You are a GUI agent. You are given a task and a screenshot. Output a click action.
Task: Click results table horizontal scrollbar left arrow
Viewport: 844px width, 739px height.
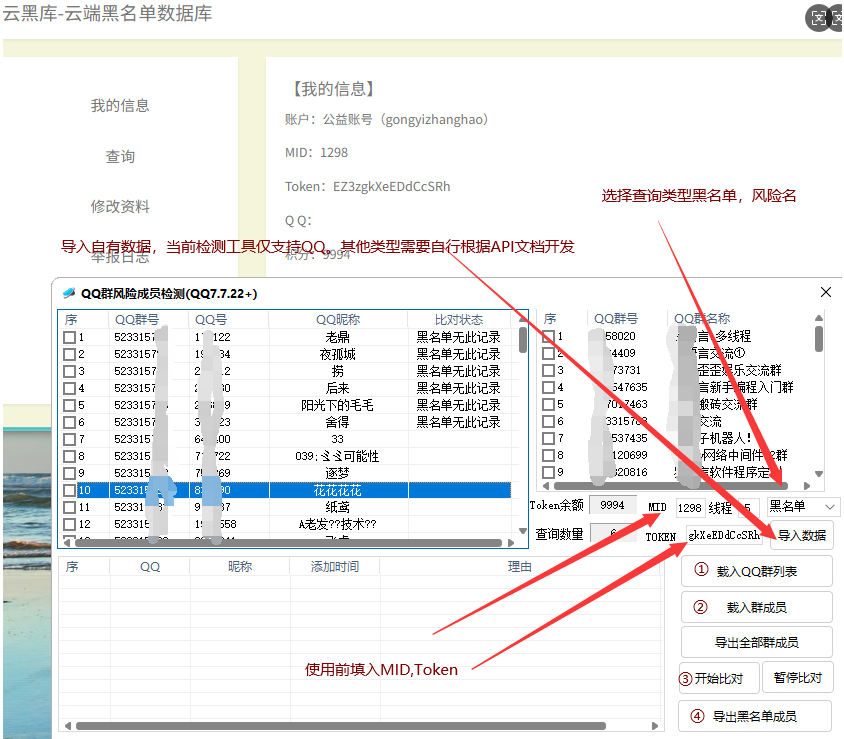click(68, 726)
